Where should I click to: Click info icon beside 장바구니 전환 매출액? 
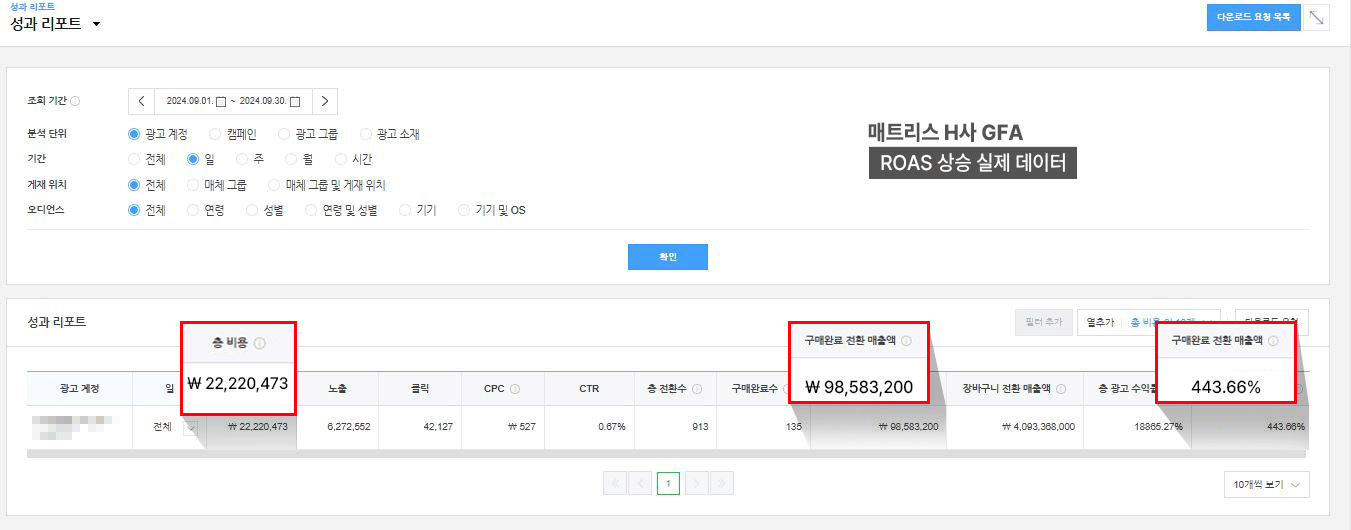point(1060,389)
